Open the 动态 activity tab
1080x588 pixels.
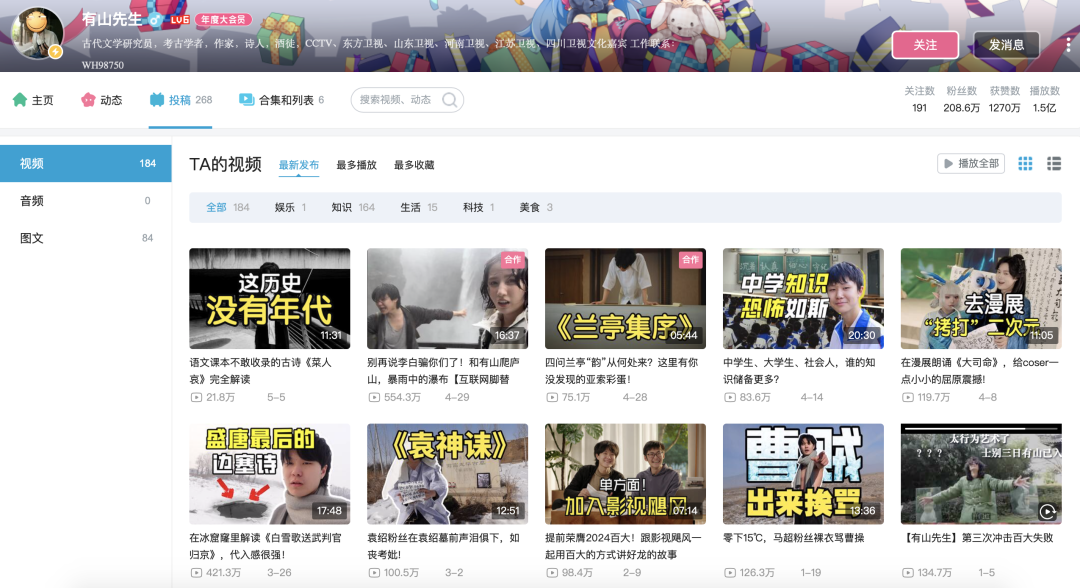point(101,100)
